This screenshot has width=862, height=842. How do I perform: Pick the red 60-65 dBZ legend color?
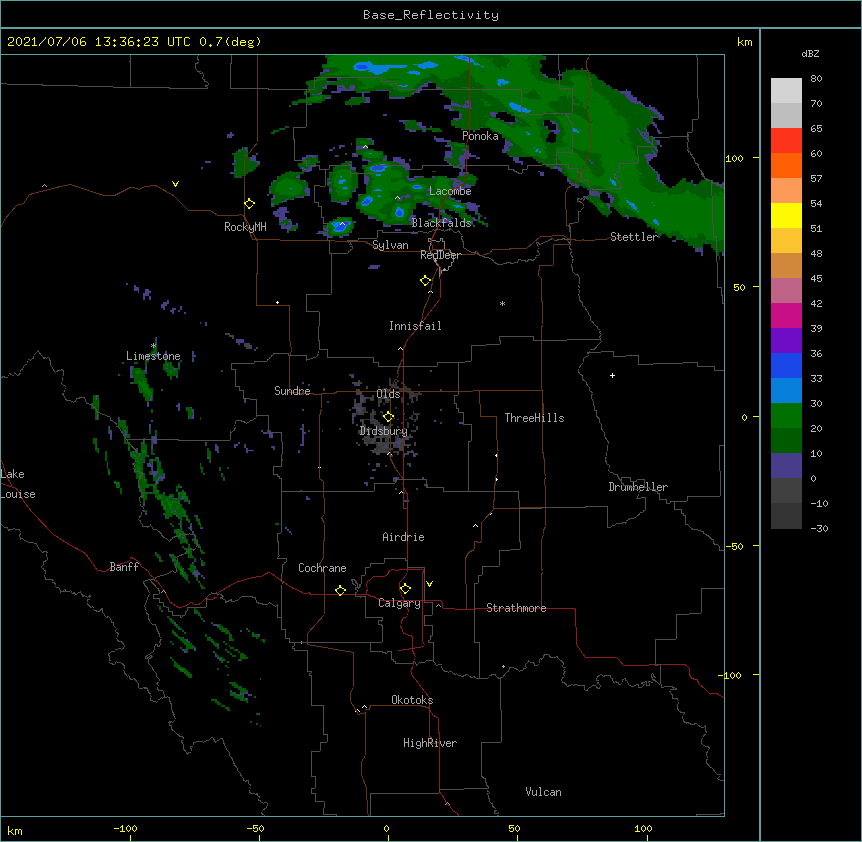(x=786, y=141)
